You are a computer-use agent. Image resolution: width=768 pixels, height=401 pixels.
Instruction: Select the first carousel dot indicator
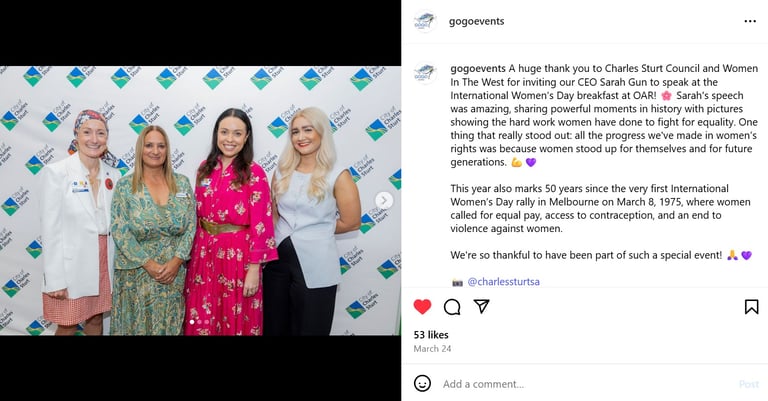(192, 322)
